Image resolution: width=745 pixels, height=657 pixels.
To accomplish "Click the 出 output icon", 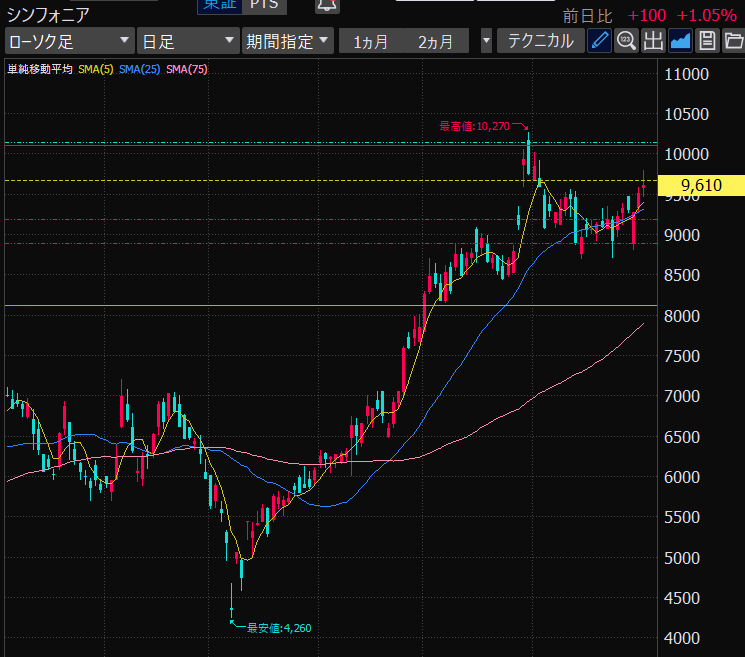I will 653,41.
